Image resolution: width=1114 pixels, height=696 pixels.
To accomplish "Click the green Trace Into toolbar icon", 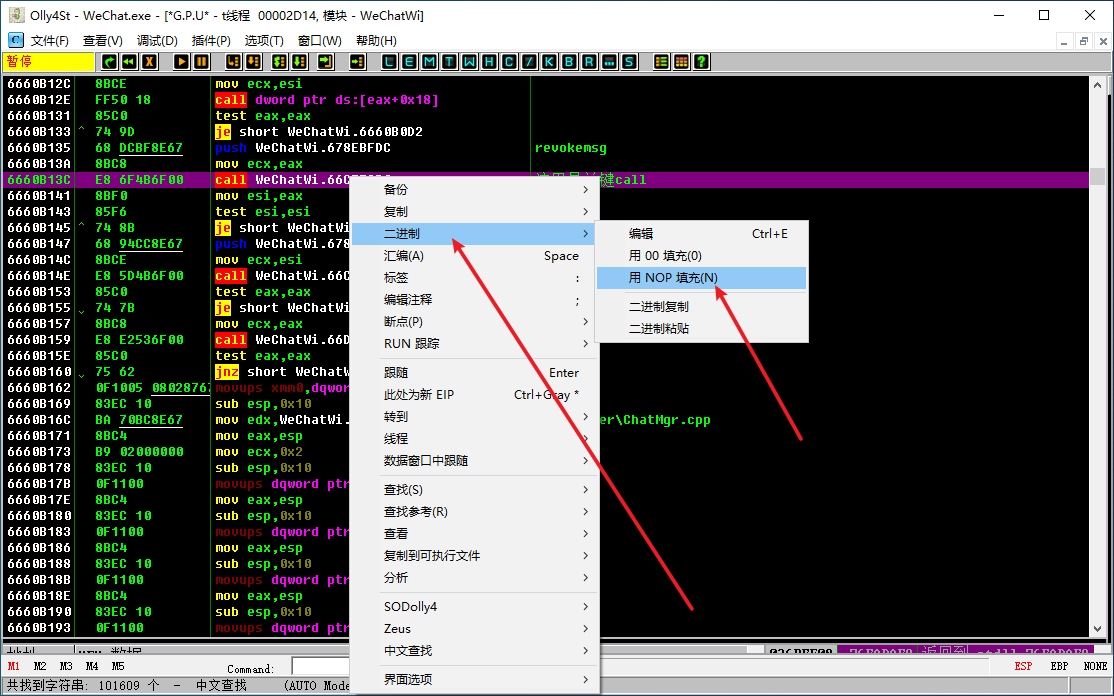I will 280,62.
